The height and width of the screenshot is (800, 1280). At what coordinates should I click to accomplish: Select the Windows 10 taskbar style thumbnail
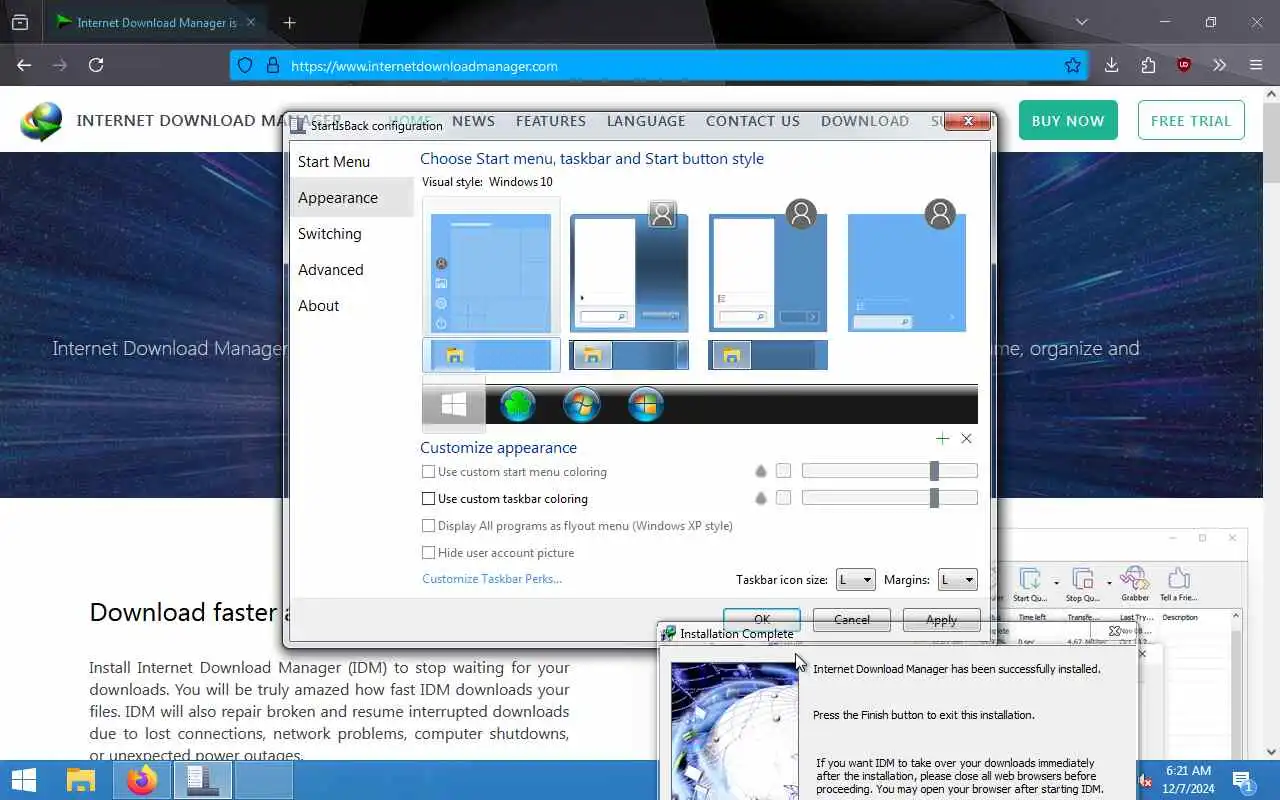click(491, 355)
